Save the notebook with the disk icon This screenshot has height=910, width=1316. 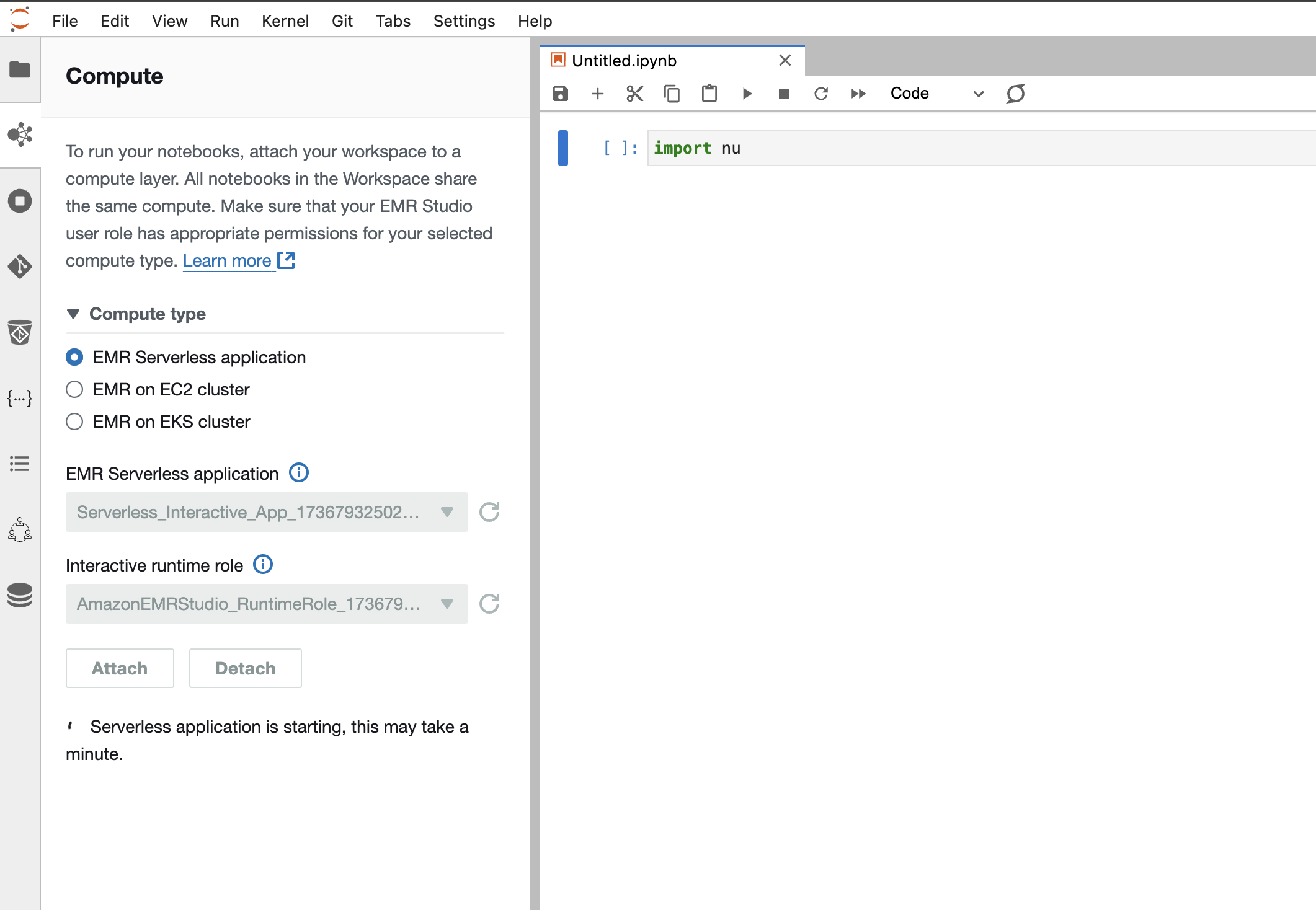click(x=561, y=94)
